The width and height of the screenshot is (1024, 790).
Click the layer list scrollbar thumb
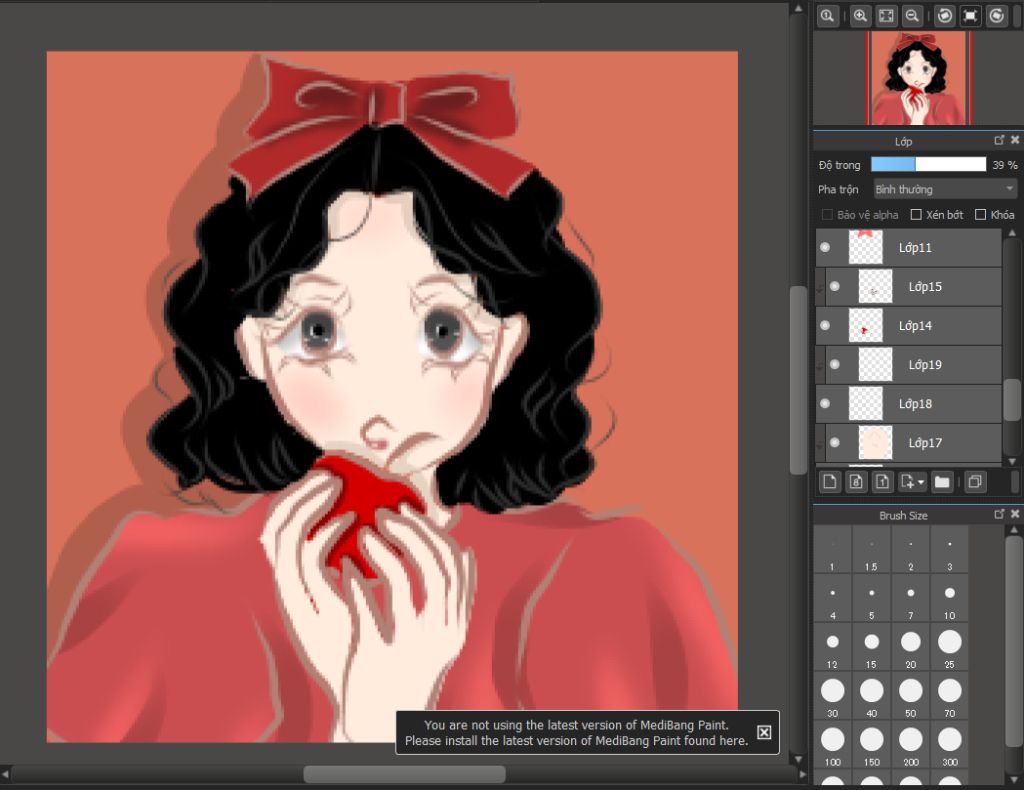(1012, 400)
